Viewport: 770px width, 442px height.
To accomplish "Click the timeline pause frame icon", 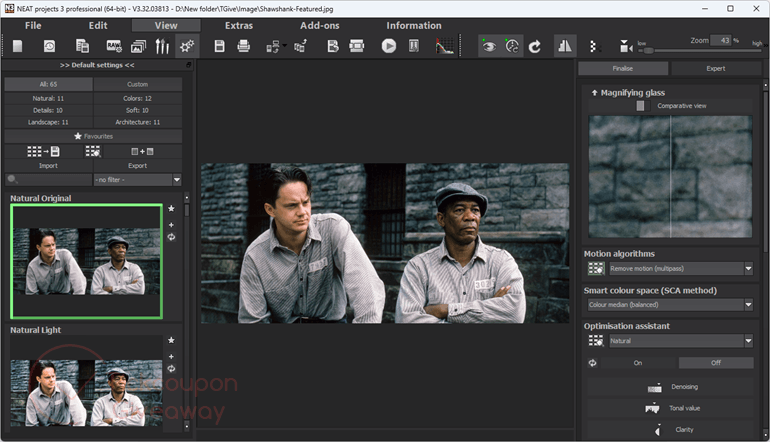I will (414, 46).
